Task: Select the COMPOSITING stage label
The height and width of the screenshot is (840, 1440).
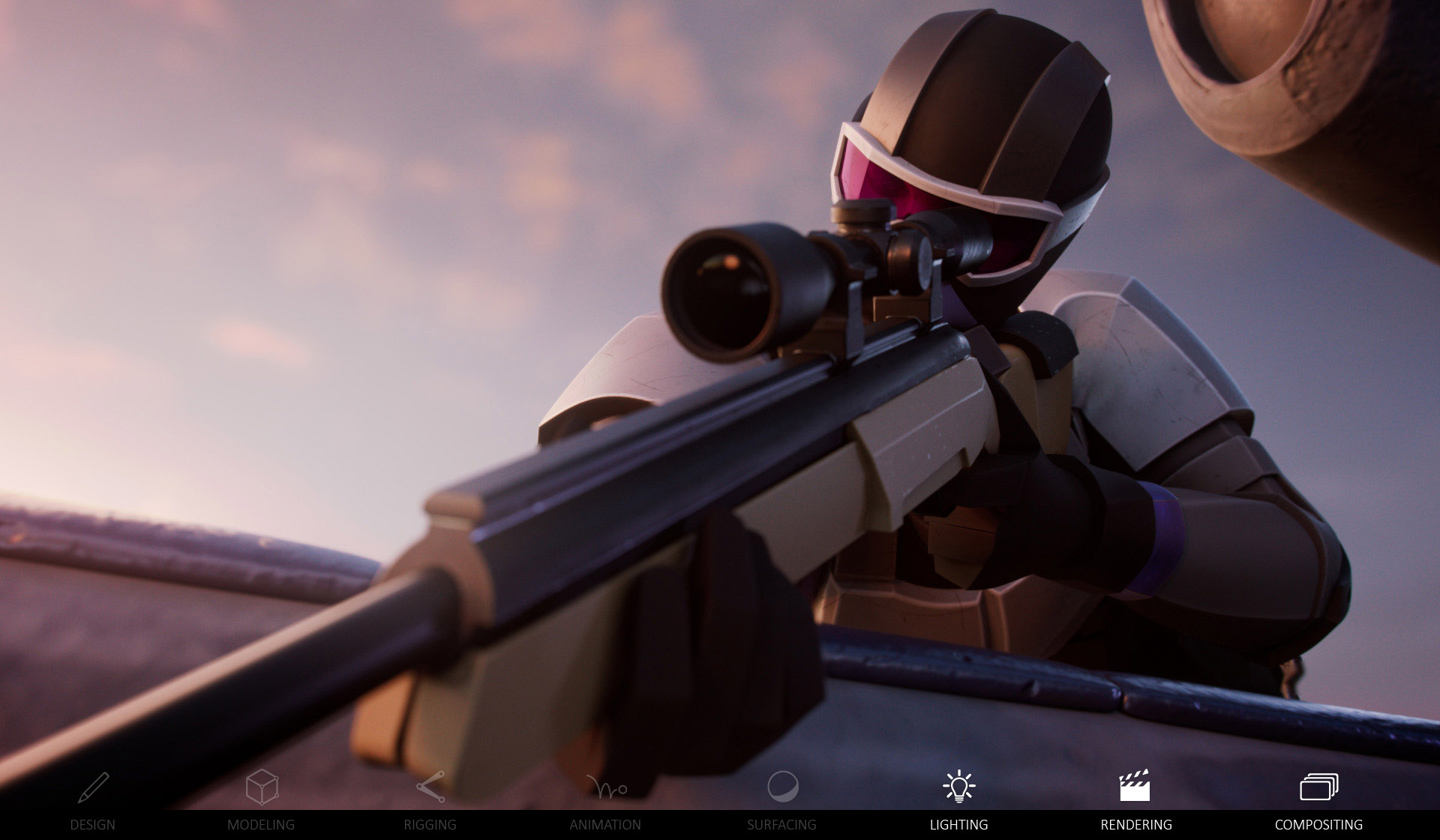Action: [x=1318, y=824]
